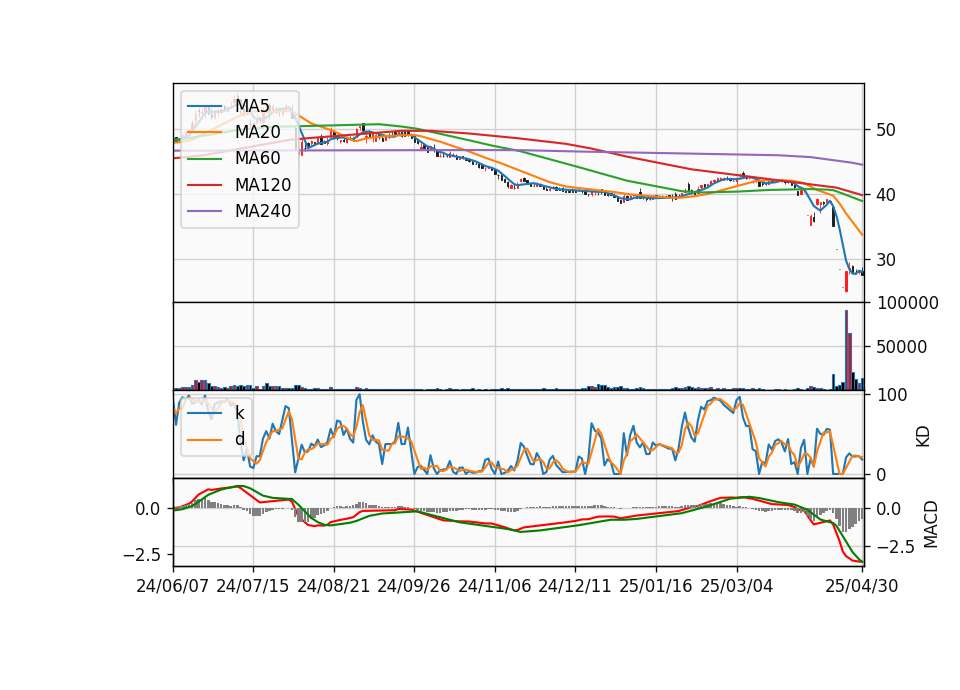Click the MA60 legend entry

point(236,158)
